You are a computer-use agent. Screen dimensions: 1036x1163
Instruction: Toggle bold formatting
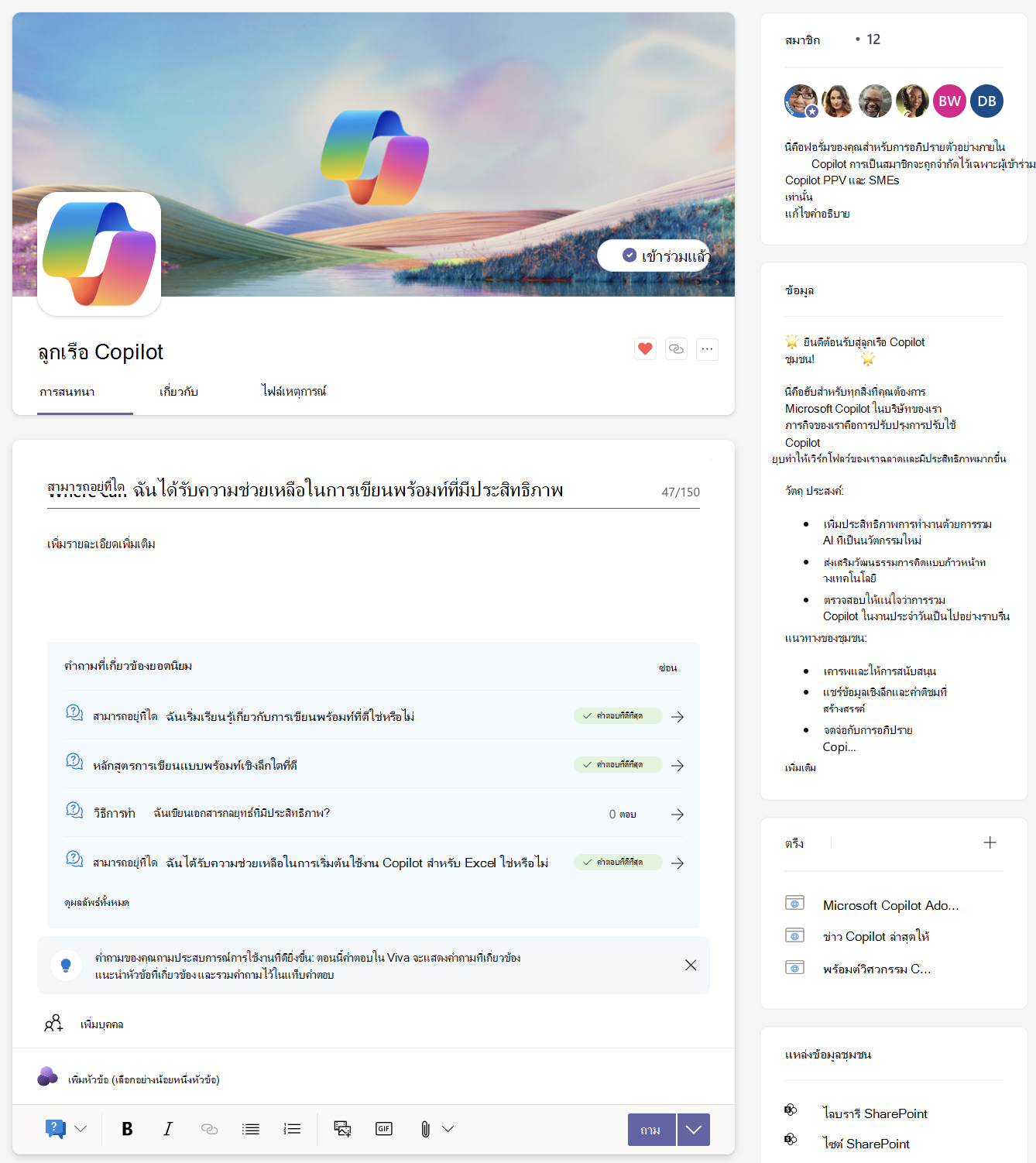point(127,1129)
